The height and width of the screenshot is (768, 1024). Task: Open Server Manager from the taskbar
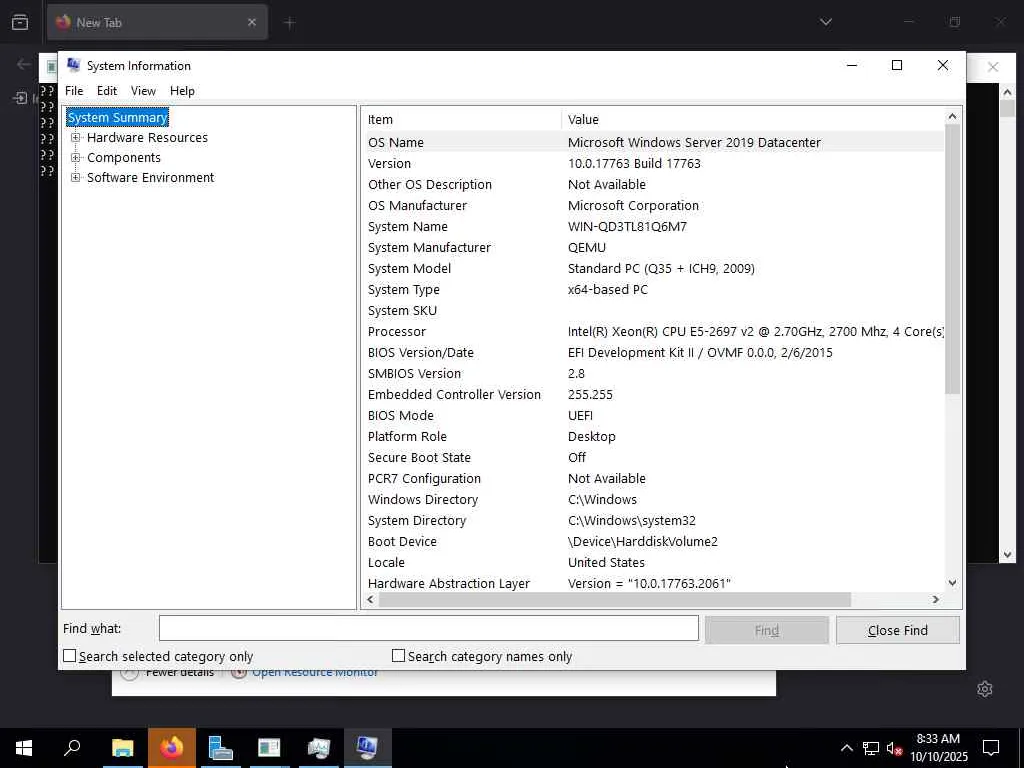pyautogui.click(x=221, y=748)
